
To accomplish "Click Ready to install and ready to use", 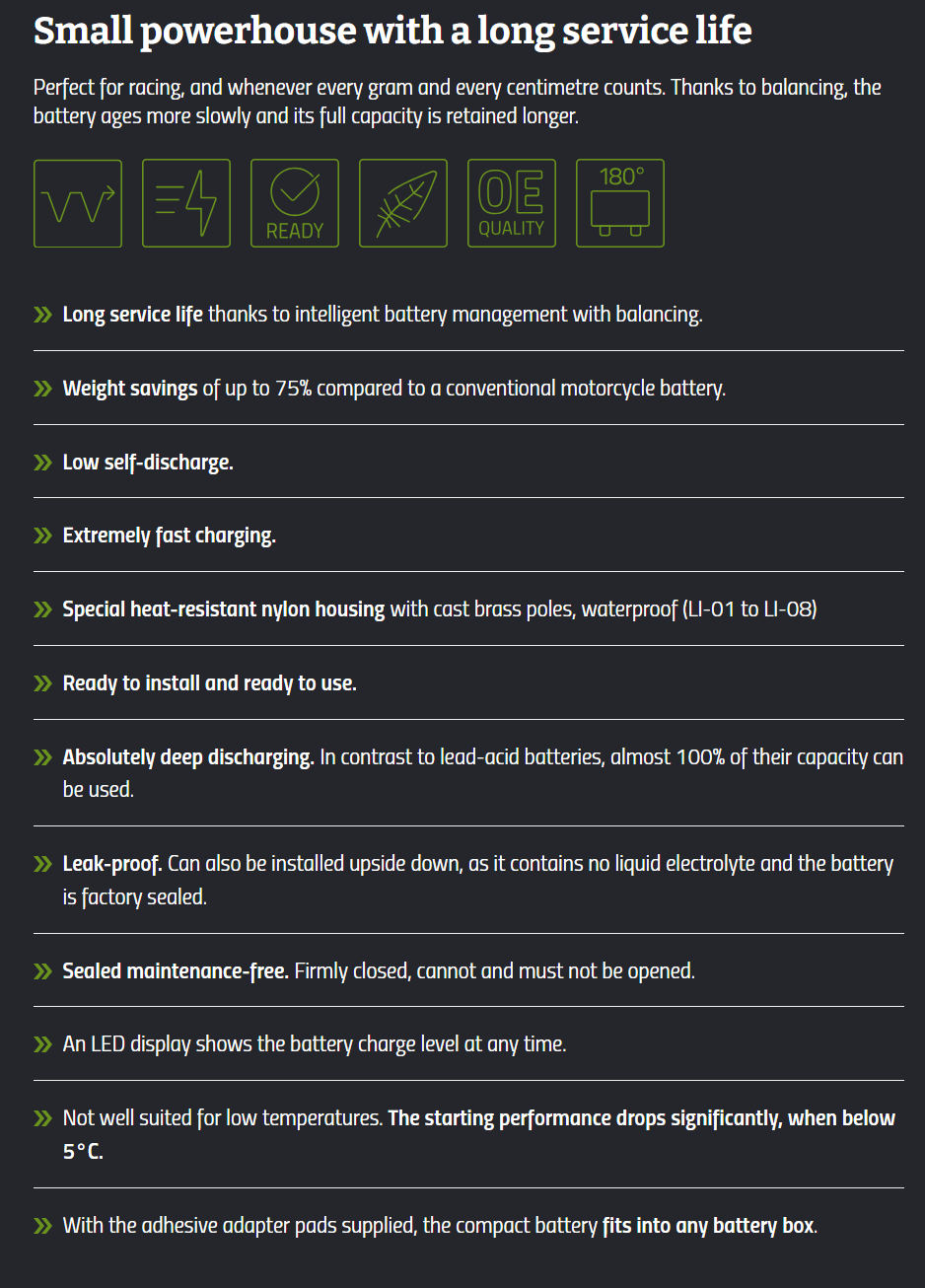I will [x=210, y=683].
